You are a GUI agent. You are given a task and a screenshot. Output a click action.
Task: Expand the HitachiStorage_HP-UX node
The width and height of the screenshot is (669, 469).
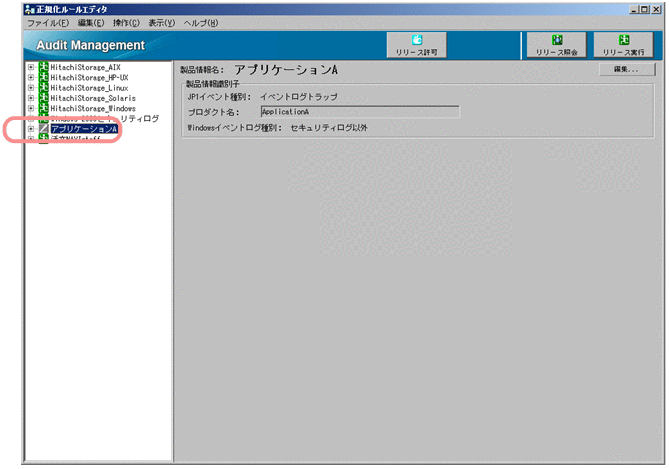click(31, 77)
